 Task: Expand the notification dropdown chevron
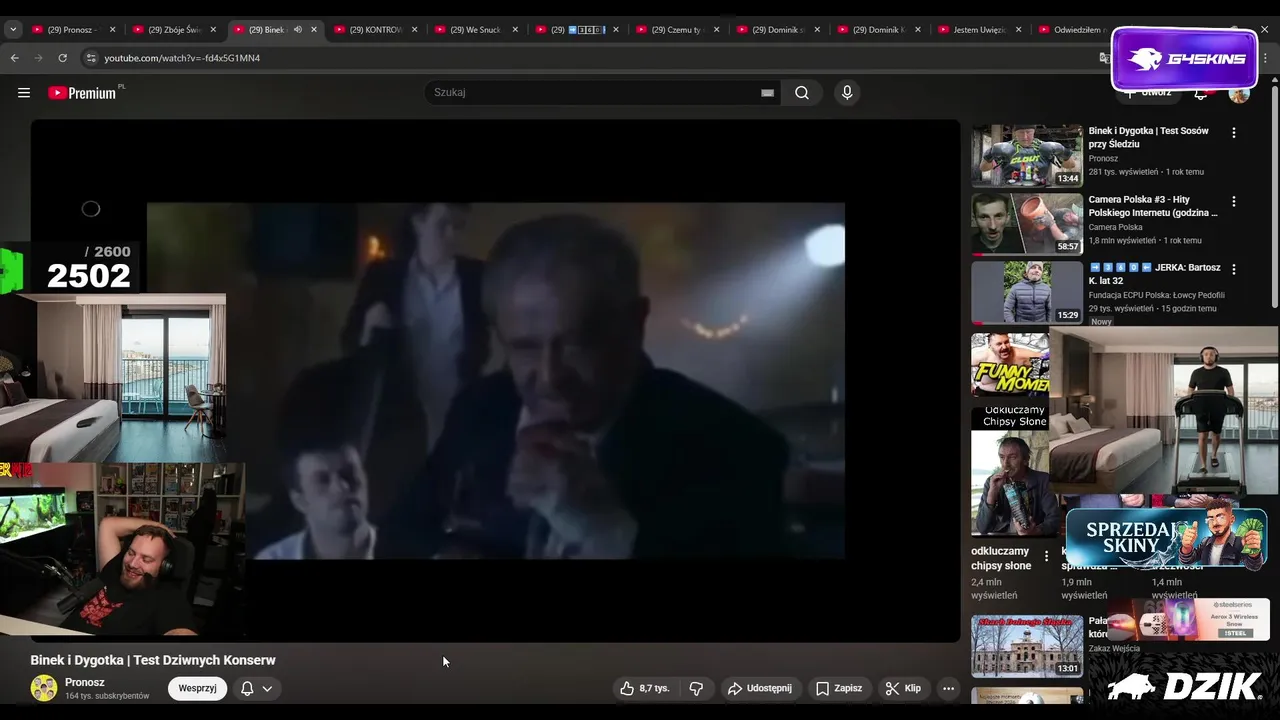click(x=267, y=688)
